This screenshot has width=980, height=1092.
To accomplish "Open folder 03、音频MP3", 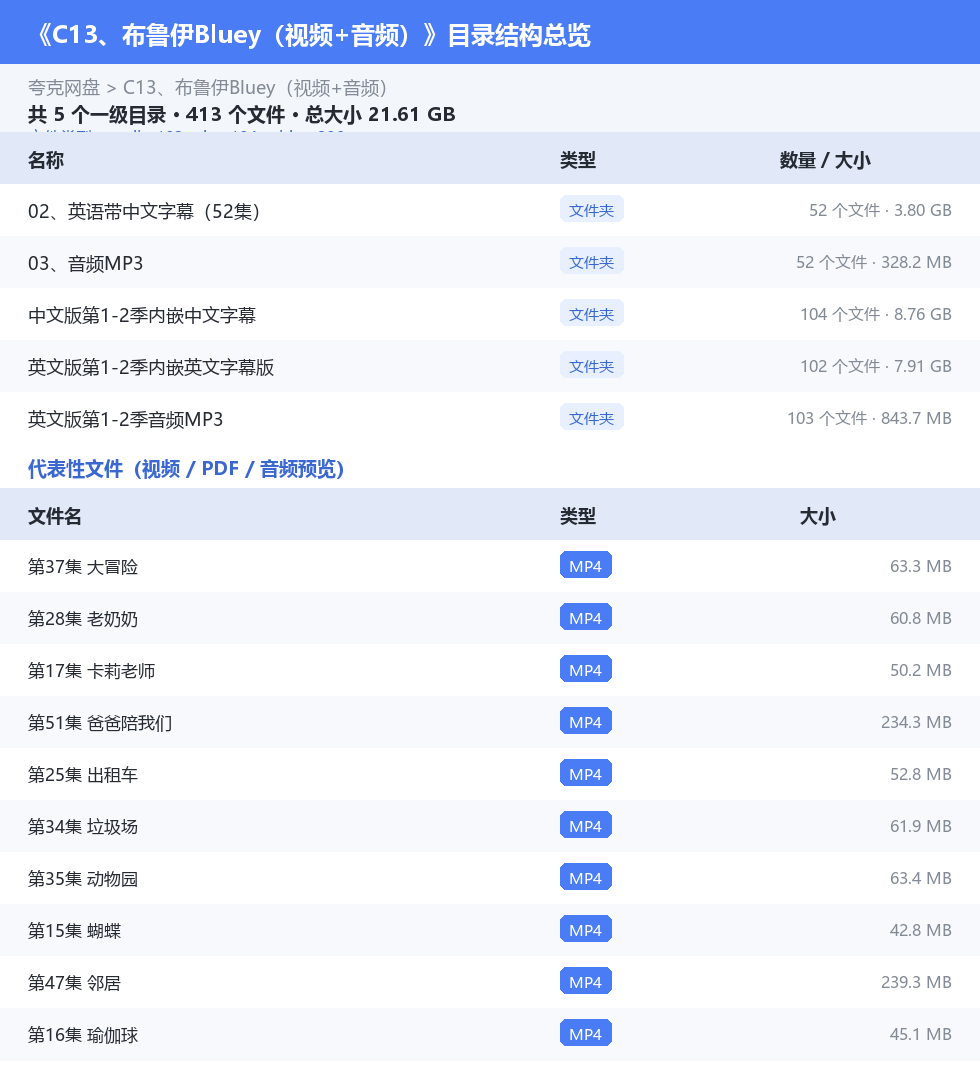I will [x=86, y=263].
